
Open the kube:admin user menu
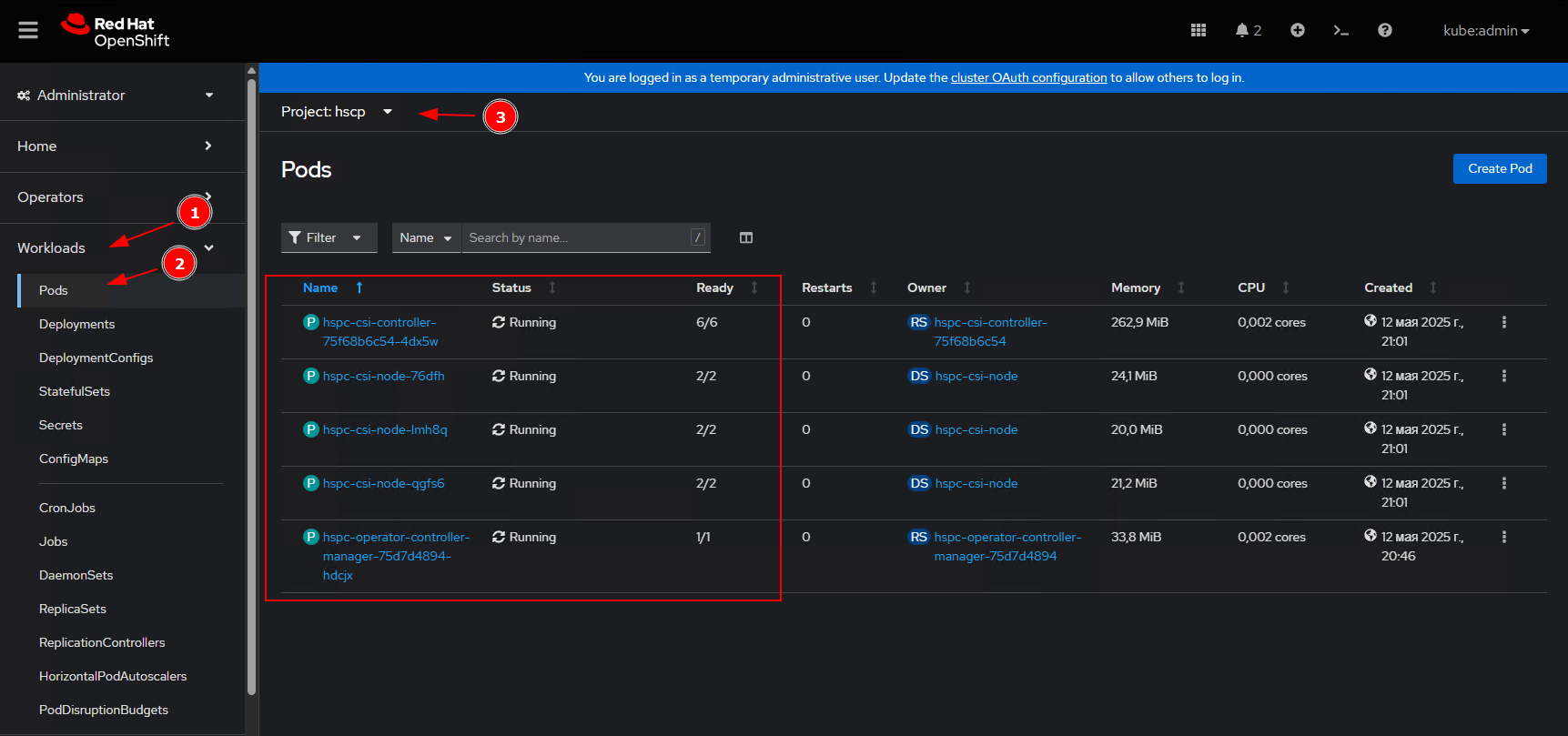coord(1486,30)
